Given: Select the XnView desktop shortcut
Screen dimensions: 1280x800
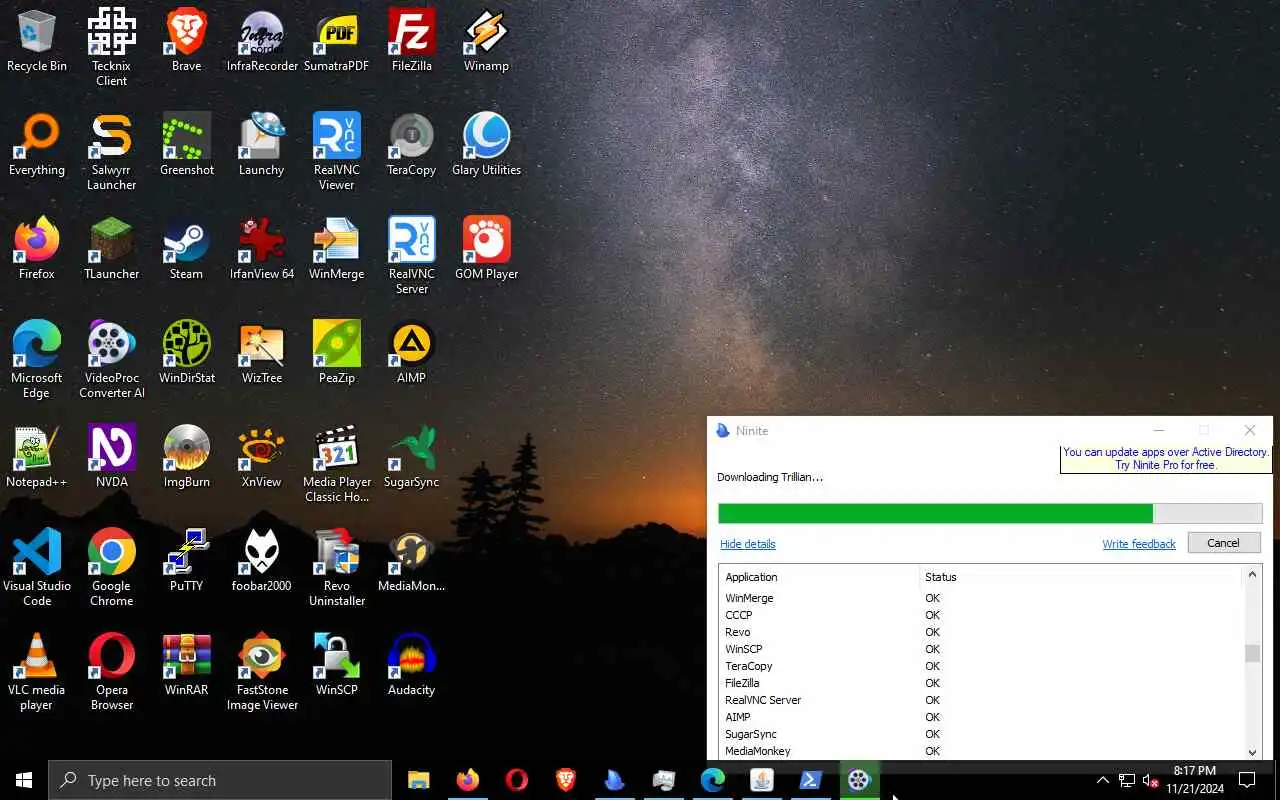Looking at the screenshot, I should [x=262, y=458].
